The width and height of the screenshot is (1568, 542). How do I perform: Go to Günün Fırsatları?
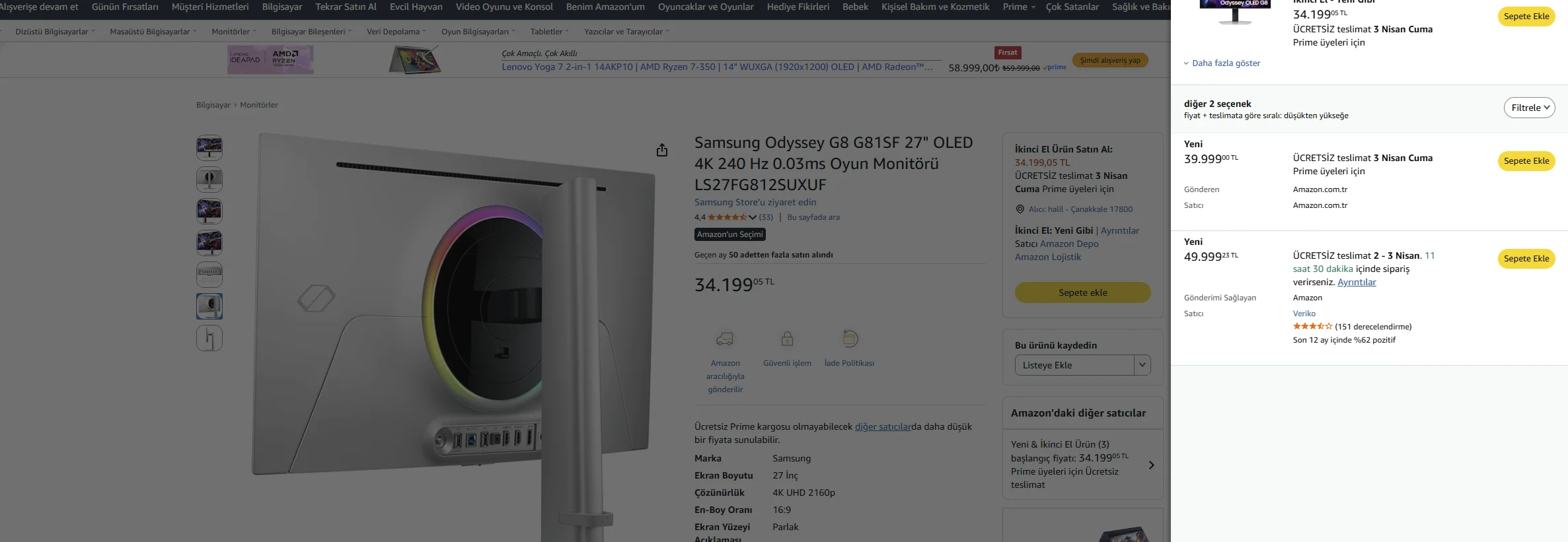[125, 7]
